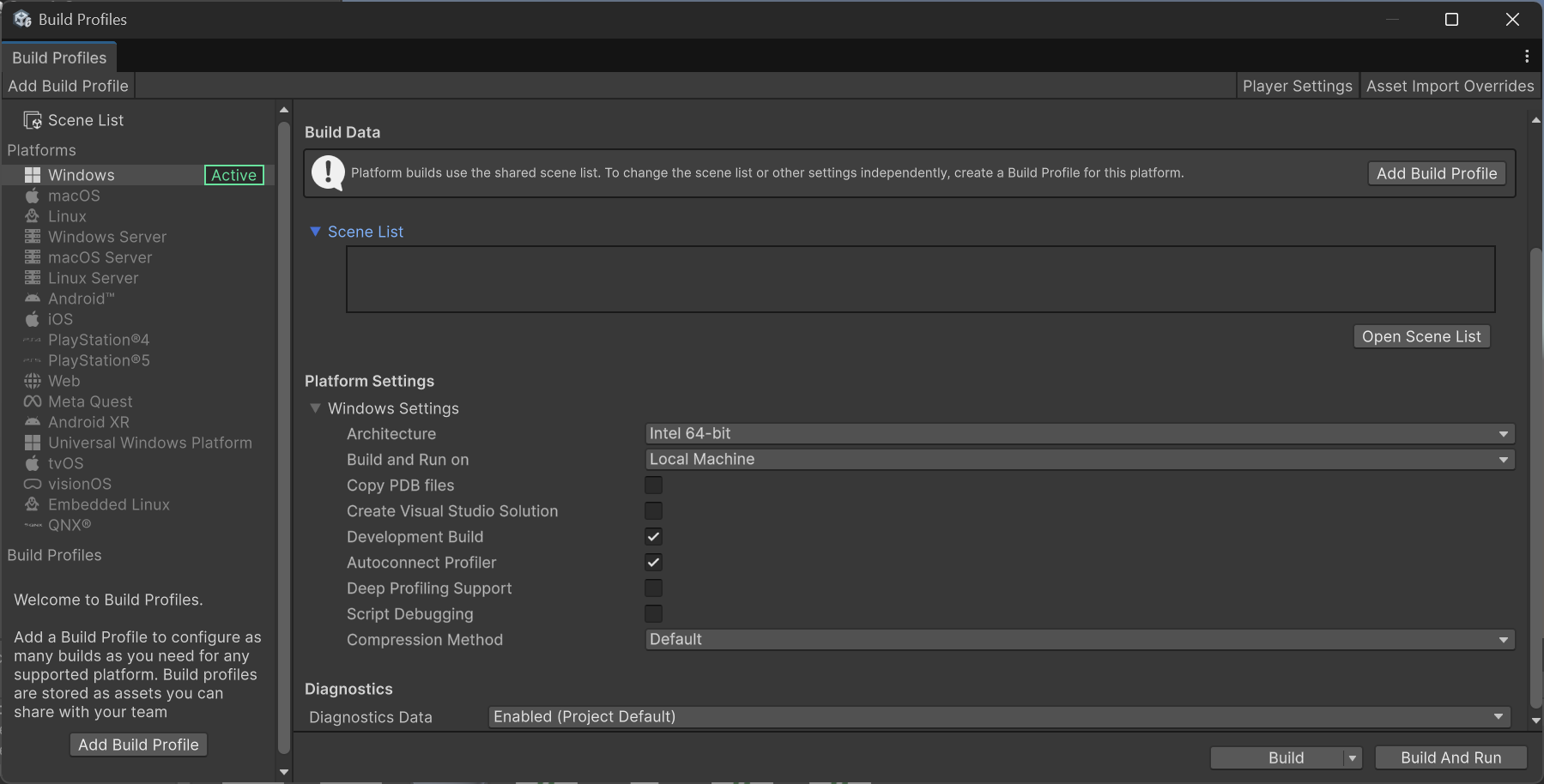
Task: Select the macOS platform icon
Action: point(33,196)
